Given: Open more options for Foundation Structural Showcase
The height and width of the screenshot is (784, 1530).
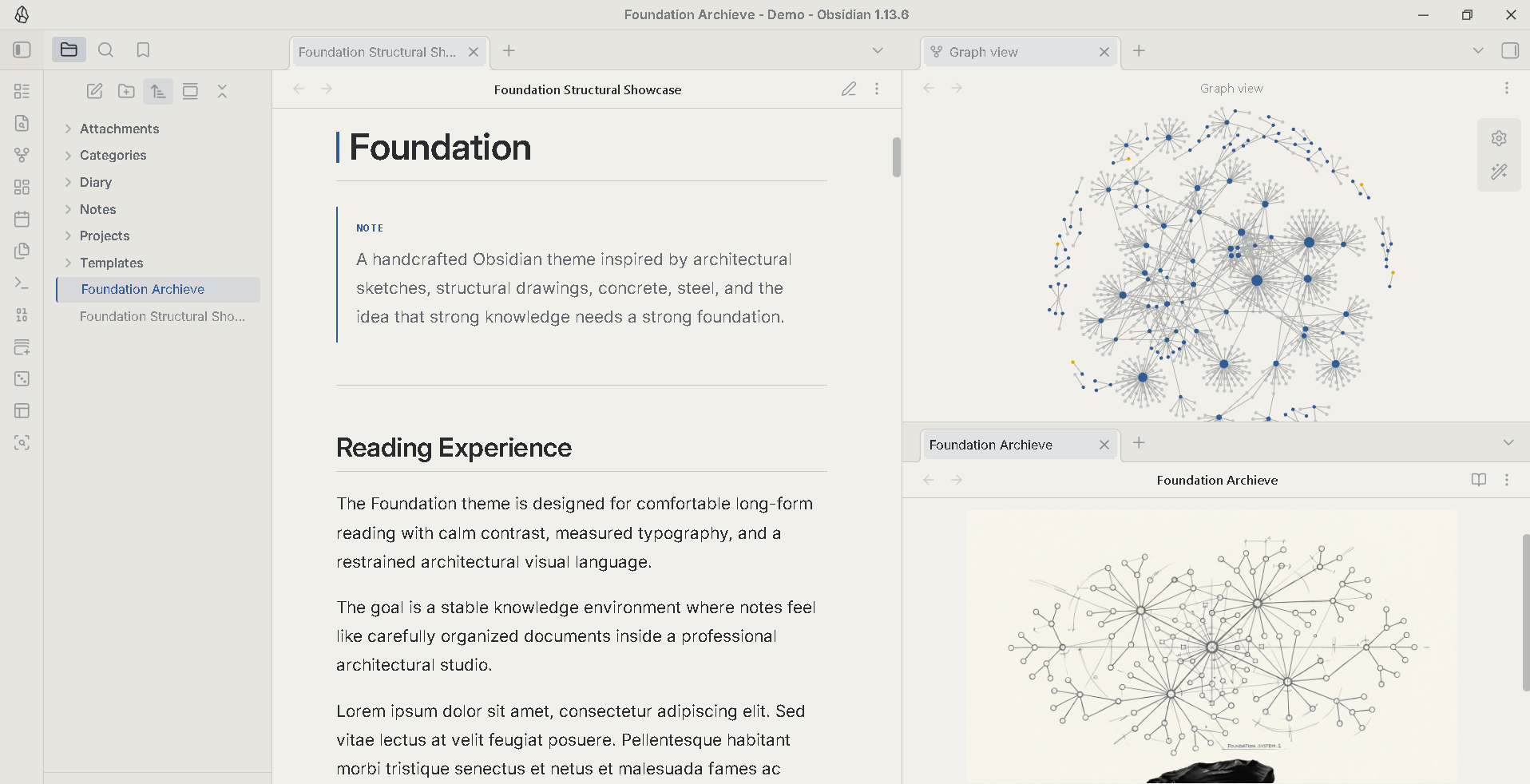Looking at the screenshot, I should [877, 89].
